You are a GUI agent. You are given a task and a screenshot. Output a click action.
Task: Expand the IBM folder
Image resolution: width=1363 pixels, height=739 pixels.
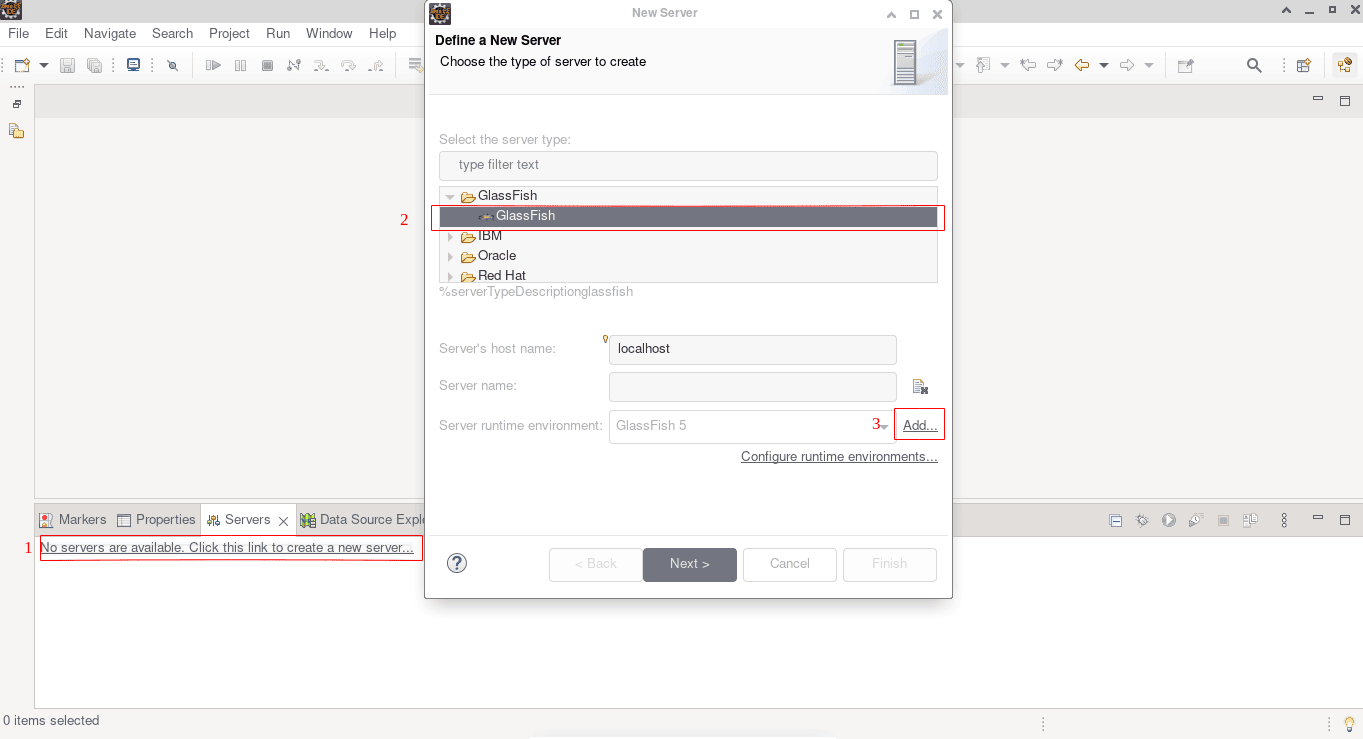[450, 237]
